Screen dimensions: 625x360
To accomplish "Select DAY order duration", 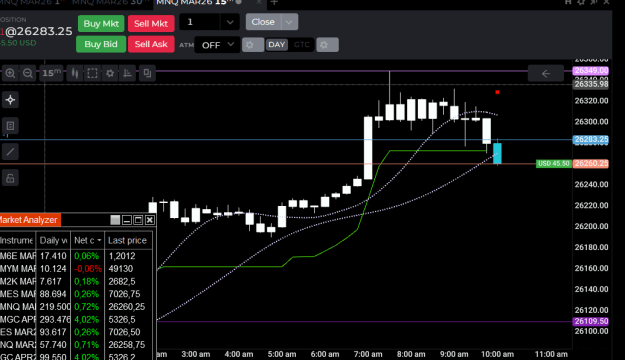I will pyautogui.click(x=277, y=45).
